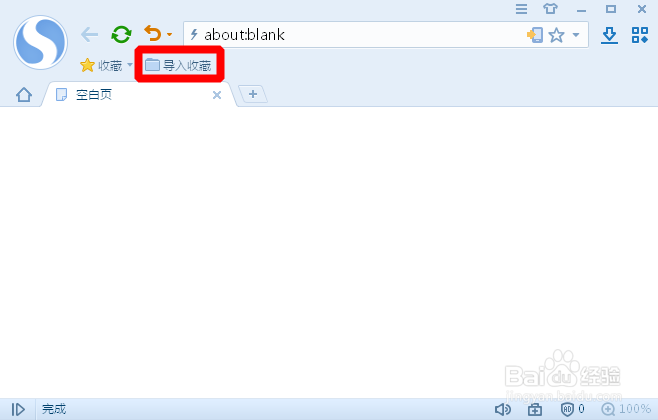The height and width of the screenshot is (420, 658).
Task: Open the browser repair first-aid kit icon
Action: (535, 409)
